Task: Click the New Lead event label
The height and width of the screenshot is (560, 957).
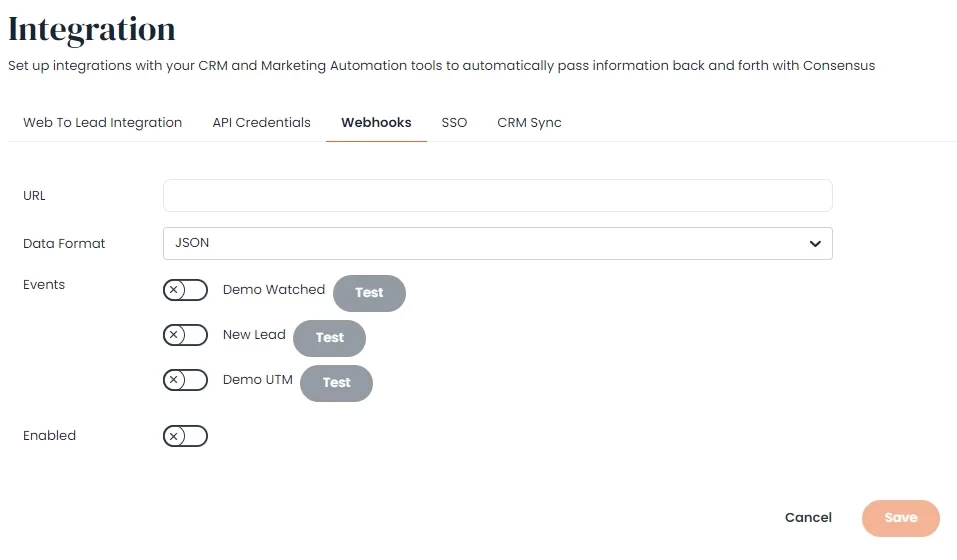Action: [254, 335]
